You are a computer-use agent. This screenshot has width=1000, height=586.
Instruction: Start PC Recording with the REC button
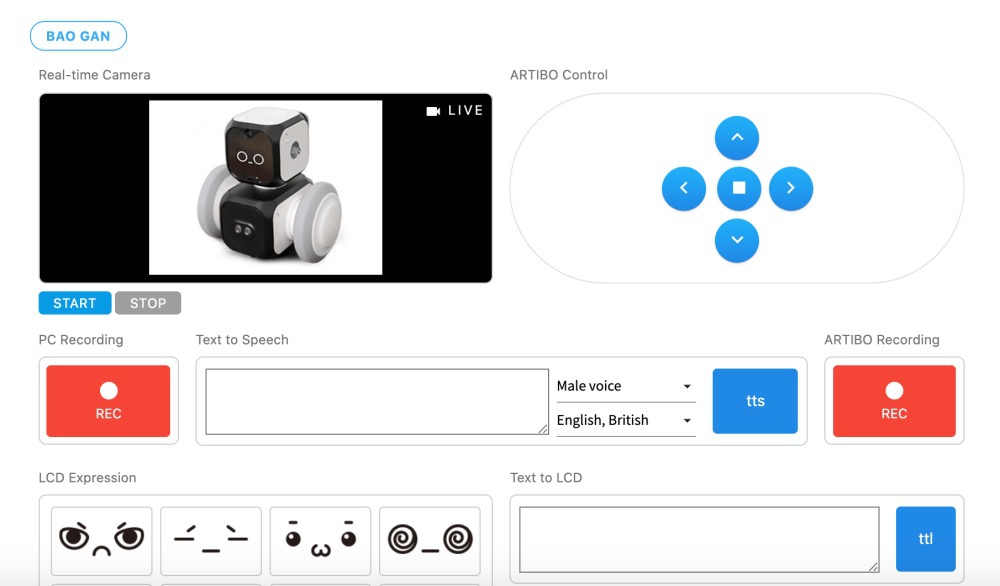[108, 401]
